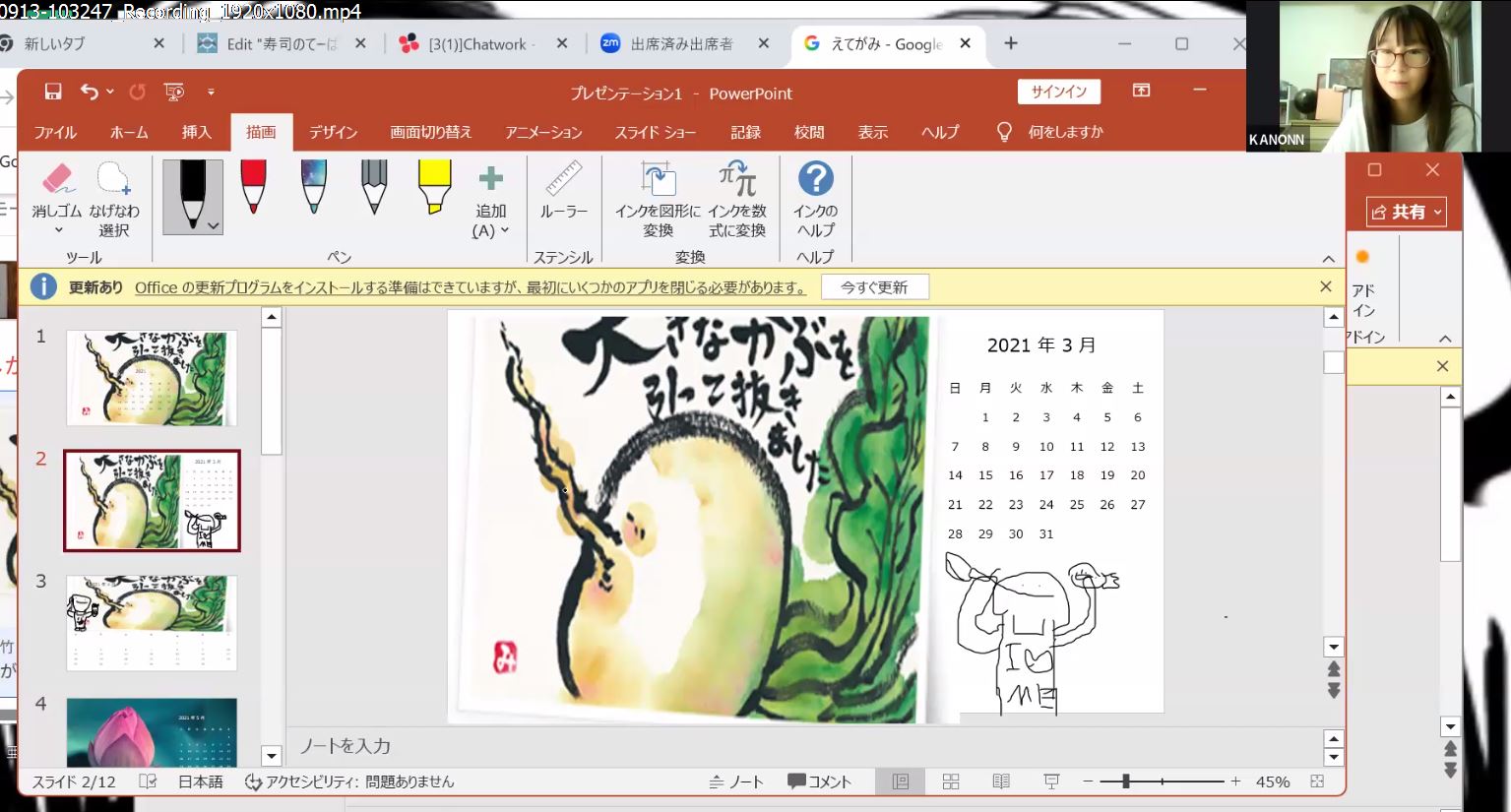Collapse the ribbon with the chevron
The height and width of the screenshot is (812, 1511).
pos(1329,259)
